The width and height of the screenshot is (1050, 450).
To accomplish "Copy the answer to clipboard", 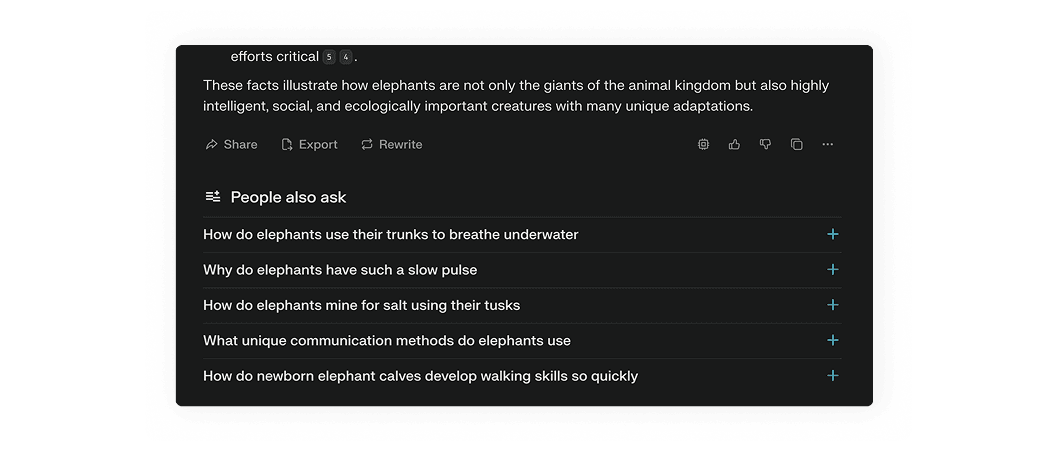I will click(797, 144).
